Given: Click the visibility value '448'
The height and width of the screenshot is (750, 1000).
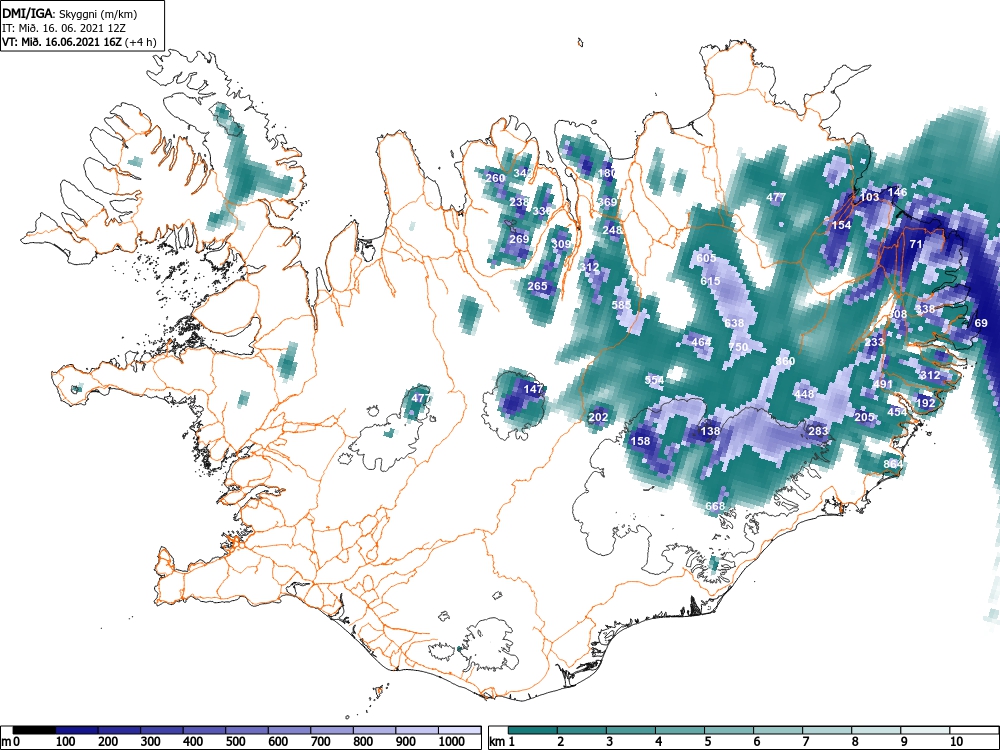Looking at the screenshot, I should click(804, 394).
